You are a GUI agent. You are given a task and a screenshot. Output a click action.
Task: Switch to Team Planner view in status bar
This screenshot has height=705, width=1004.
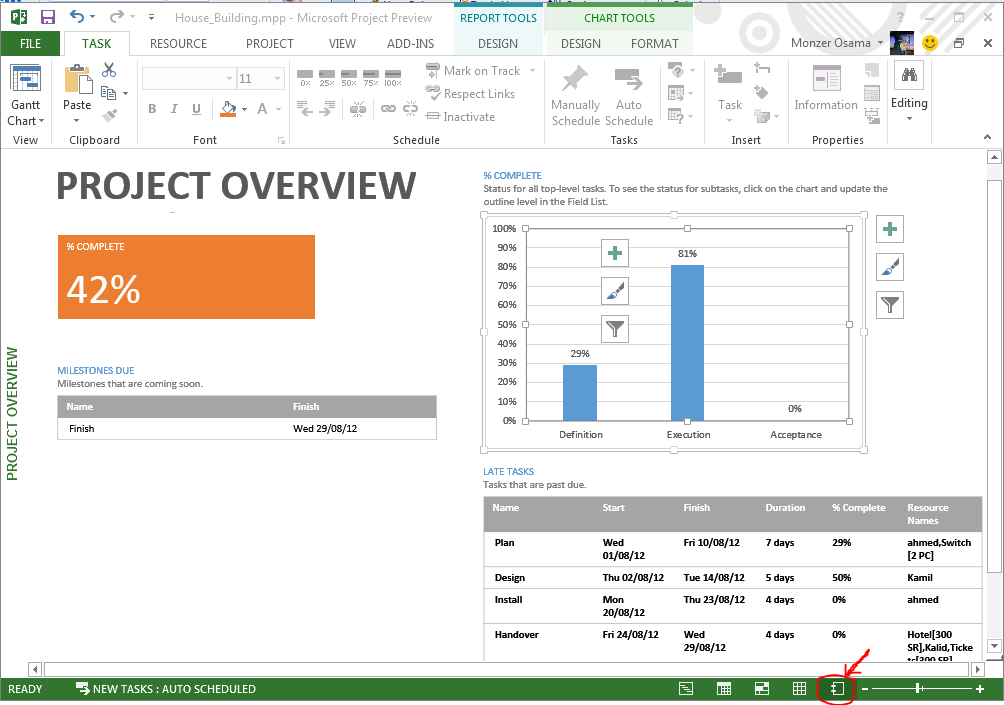coord(761,689)
